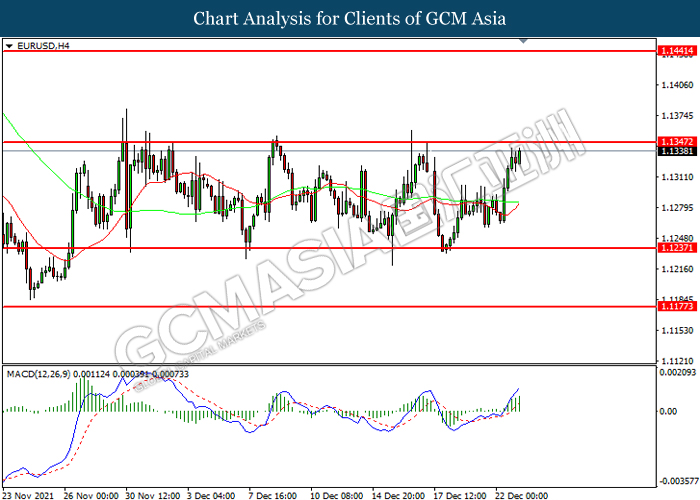This screenshot has width=700, height=500.
Task: Click the 1.14414 resistance level label
Action: 677,51
